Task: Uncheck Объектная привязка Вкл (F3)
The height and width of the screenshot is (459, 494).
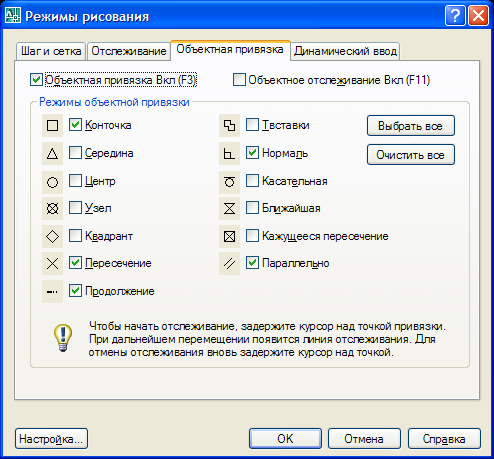Action: (36, 80)
